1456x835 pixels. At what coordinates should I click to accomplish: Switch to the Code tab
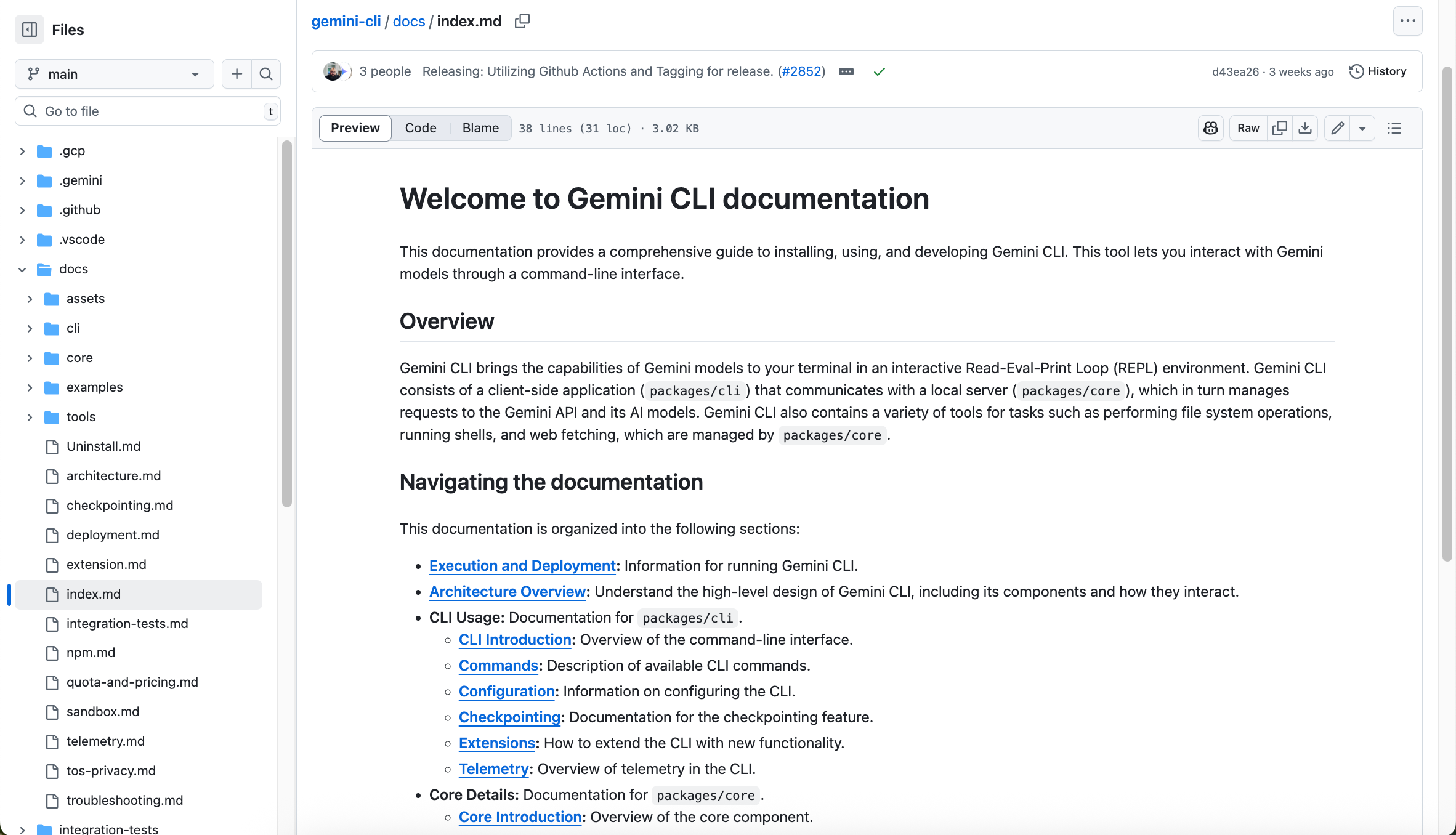(421, 128)
